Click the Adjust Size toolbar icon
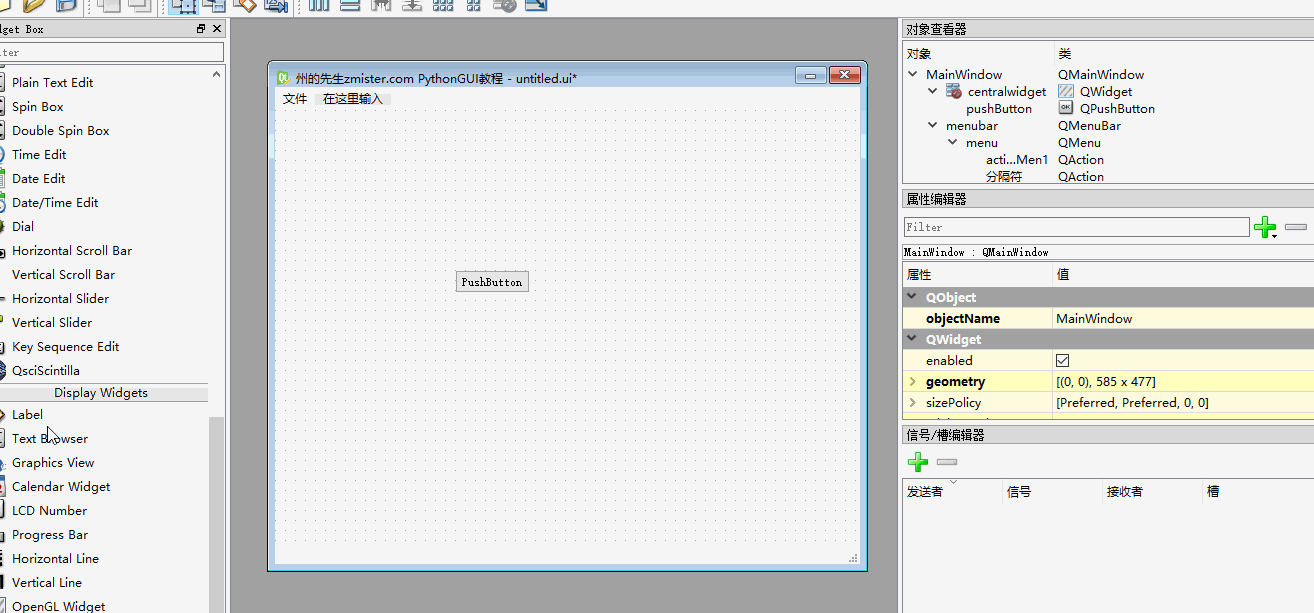This screenshot has height=613, width=1314. [x=535, y=6]
